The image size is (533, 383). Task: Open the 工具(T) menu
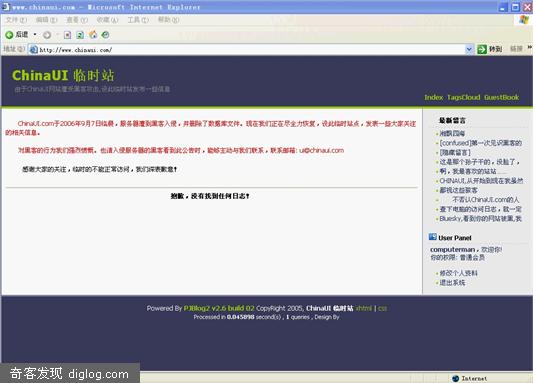[138, 20]
